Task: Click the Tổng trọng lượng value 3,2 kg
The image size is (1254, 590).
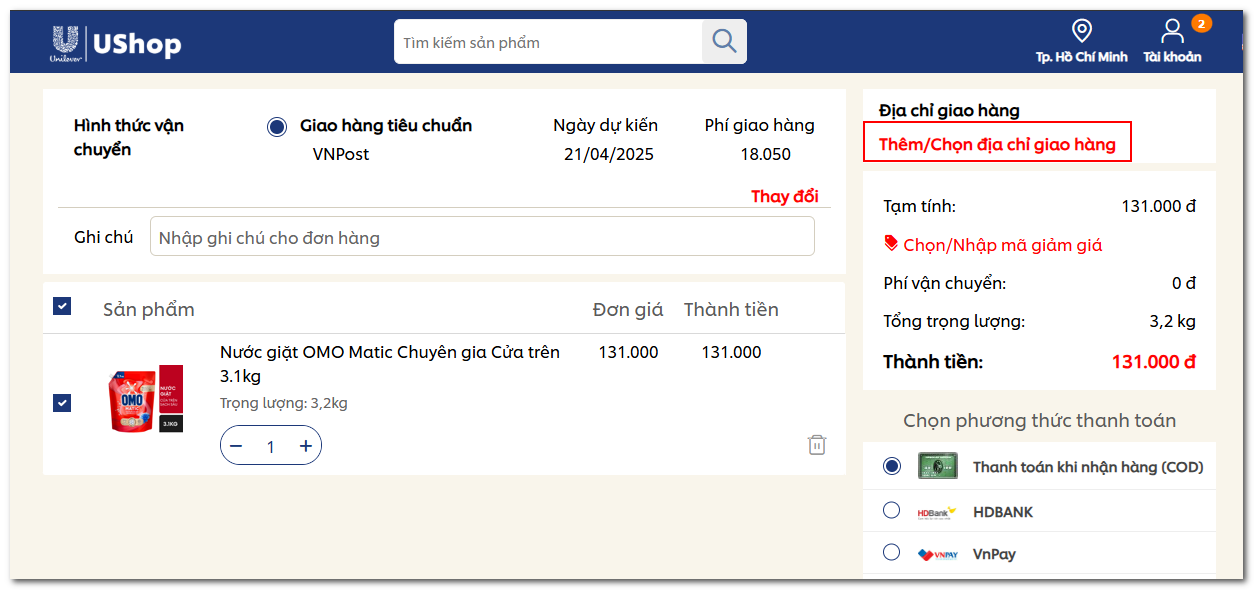Action: coord(1173,321)
